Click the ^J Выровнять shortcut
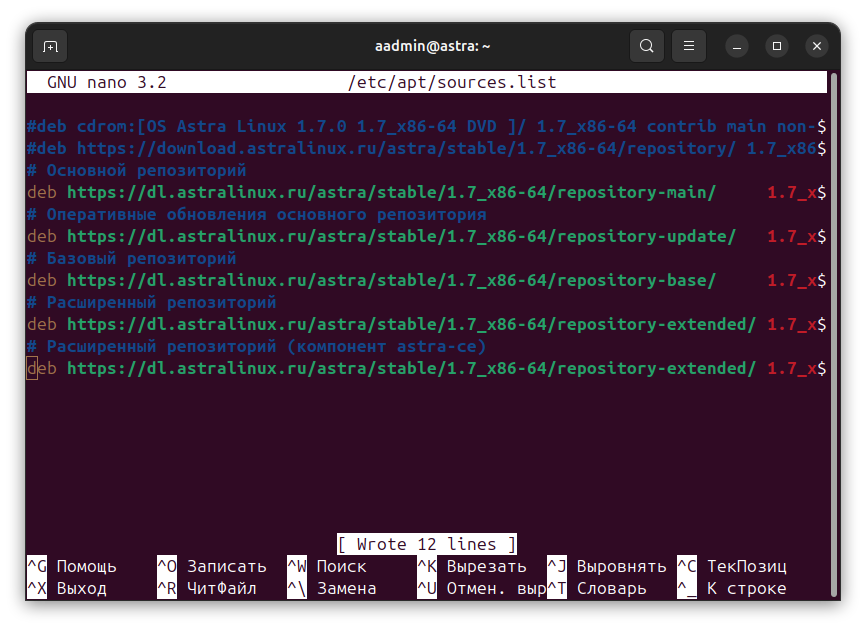 pos(607,567)
